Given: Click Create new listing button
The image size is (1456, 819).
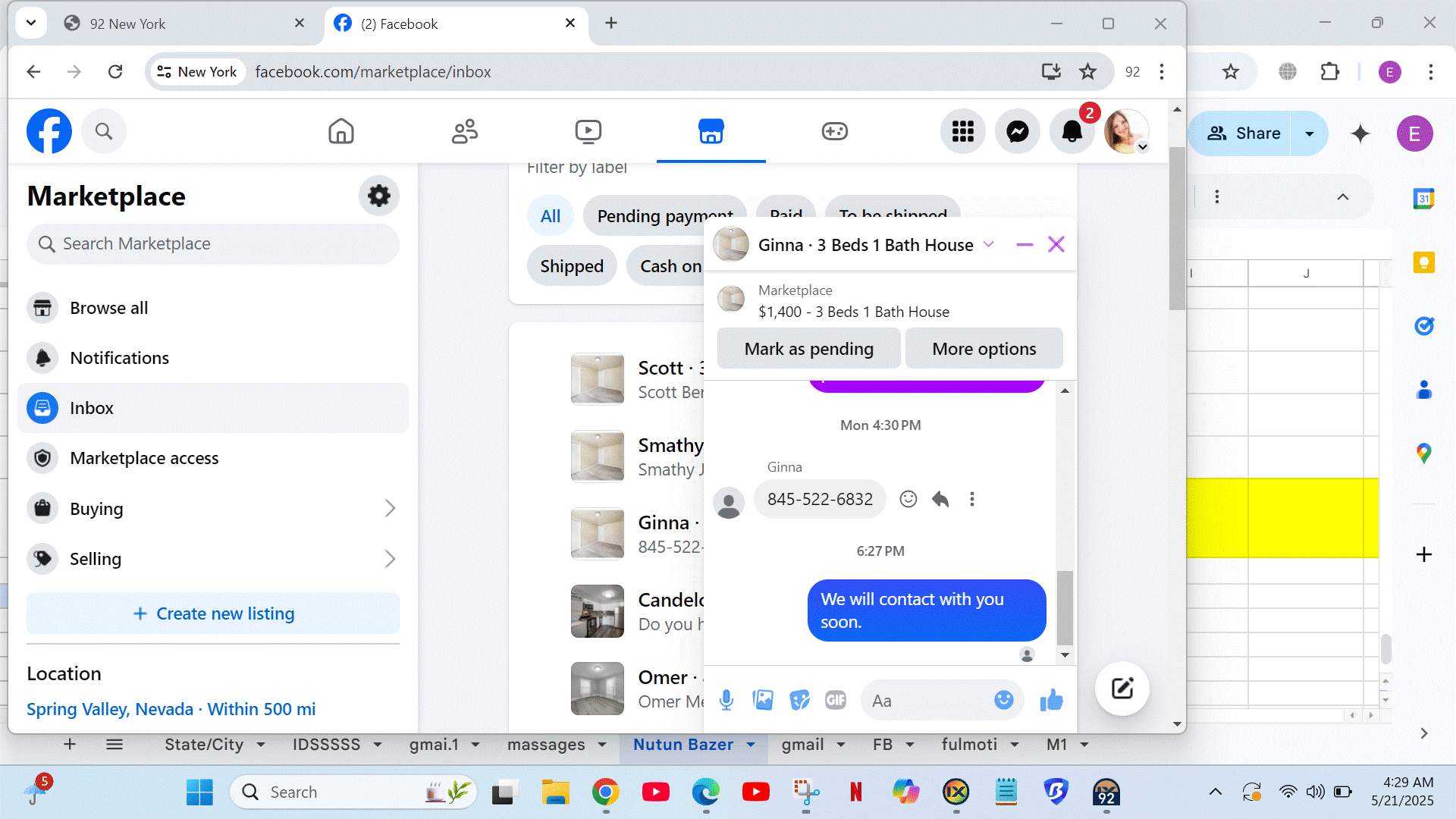Looking at the screenshot, I should (212, 613).
